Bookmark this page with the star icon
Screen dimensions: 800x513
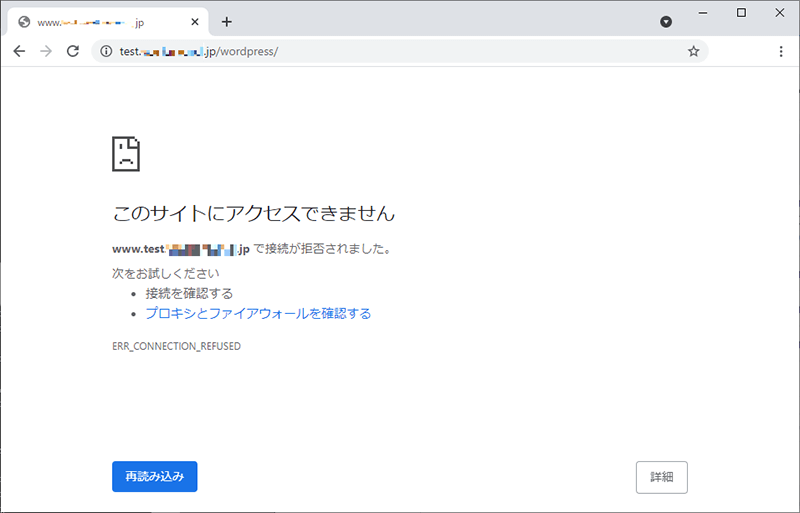tap(693, 51)
